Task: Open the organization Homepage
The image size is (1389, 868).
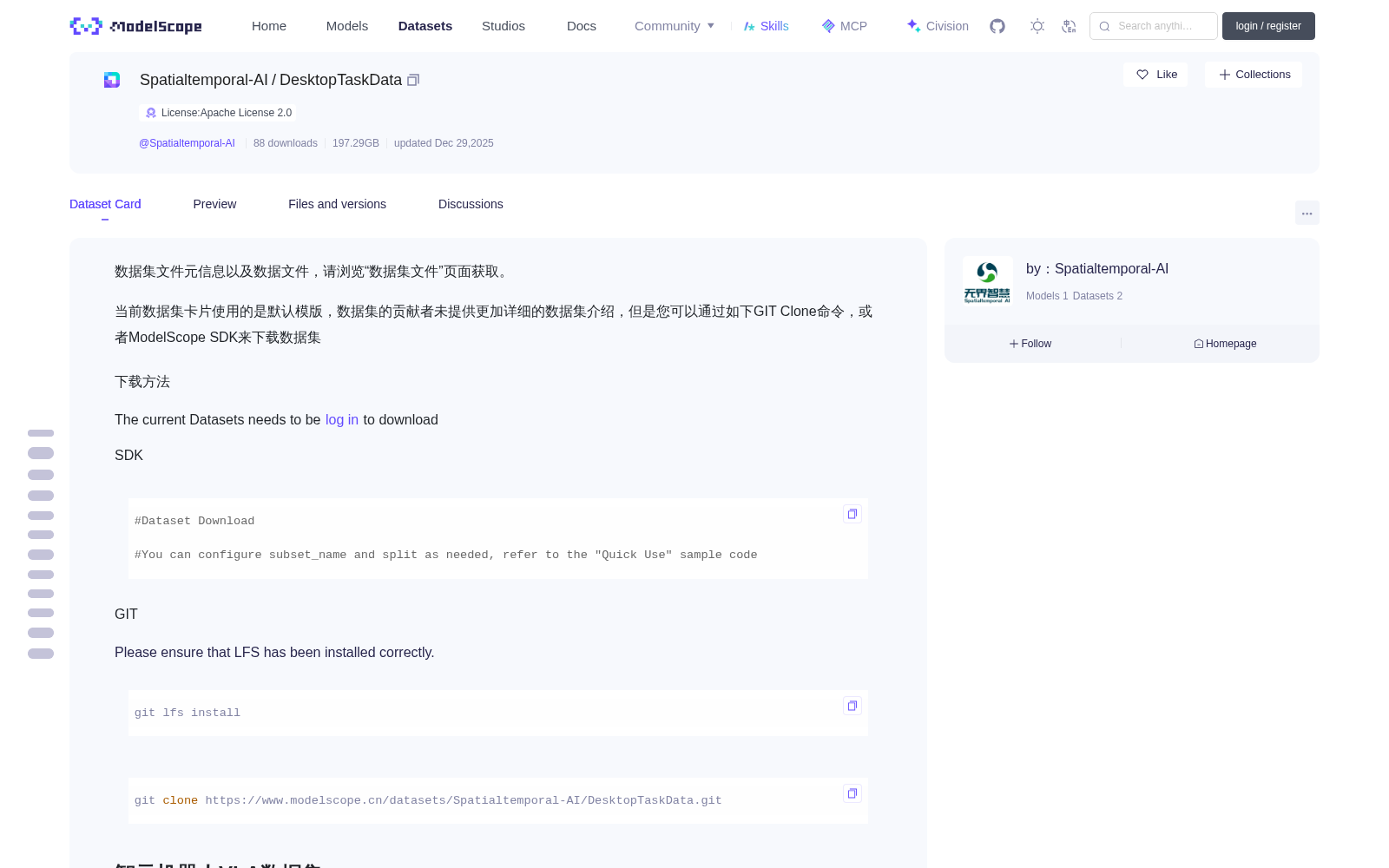Action: [x=1225, y=344]
